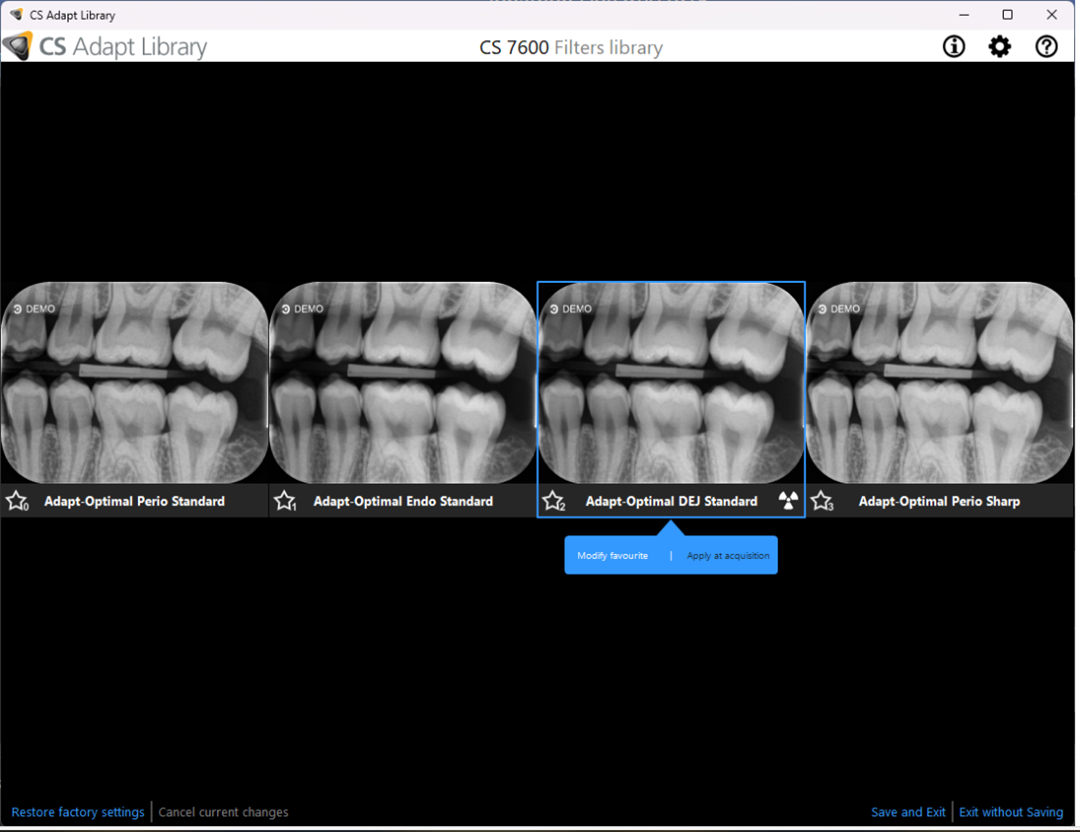Click the help question mark icon
The width and height of the screenshot is (1080, 832).
(1046, 46)
